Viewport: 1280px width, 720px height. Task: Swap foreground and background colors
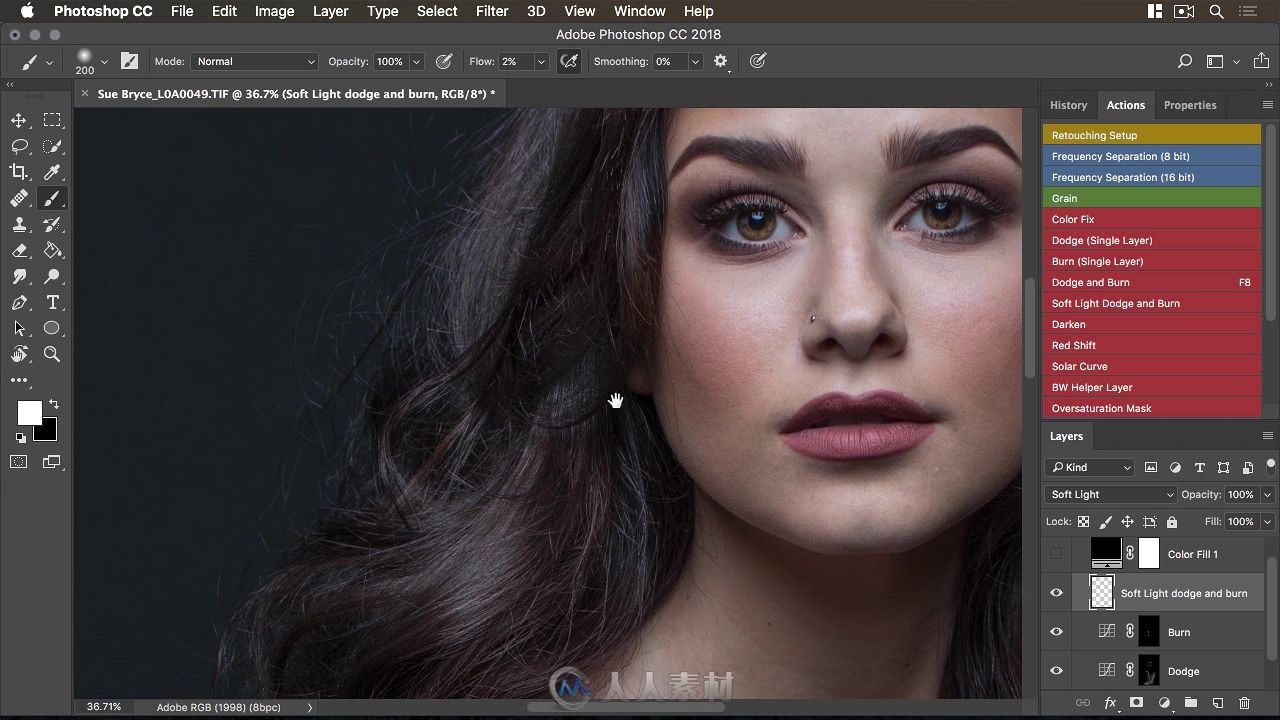coord(54,404)
